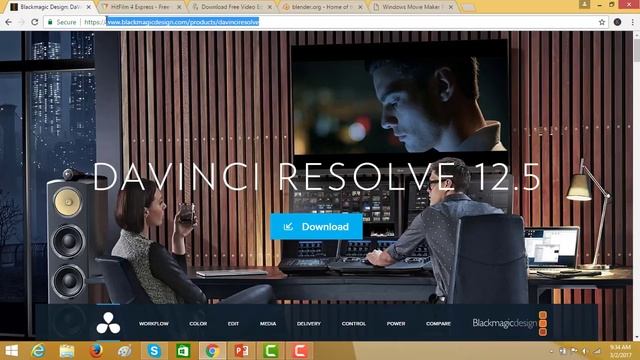Open the WORKFLOW section
This screenshot has height=360, width=640.
[x=154, y=324]
